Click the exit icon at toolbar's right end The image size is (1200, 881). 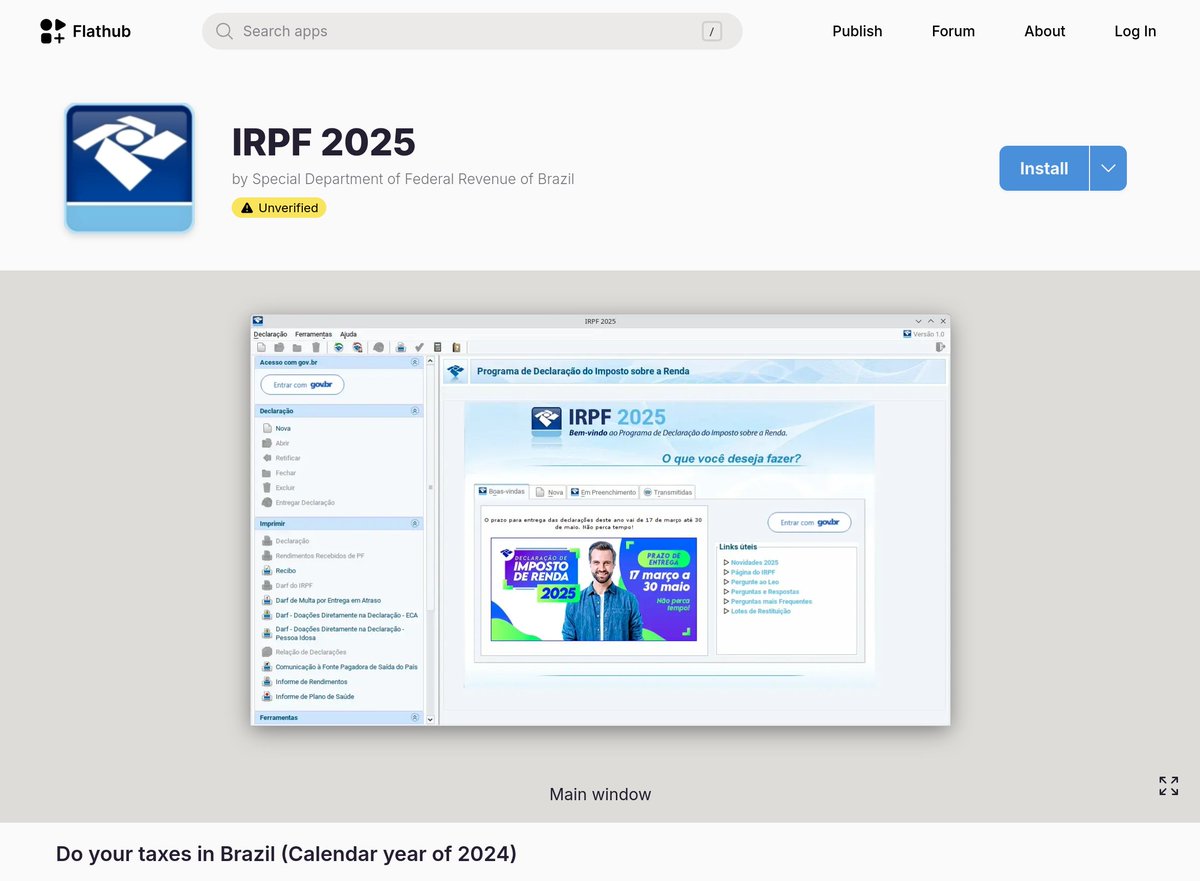coord(940,347)
